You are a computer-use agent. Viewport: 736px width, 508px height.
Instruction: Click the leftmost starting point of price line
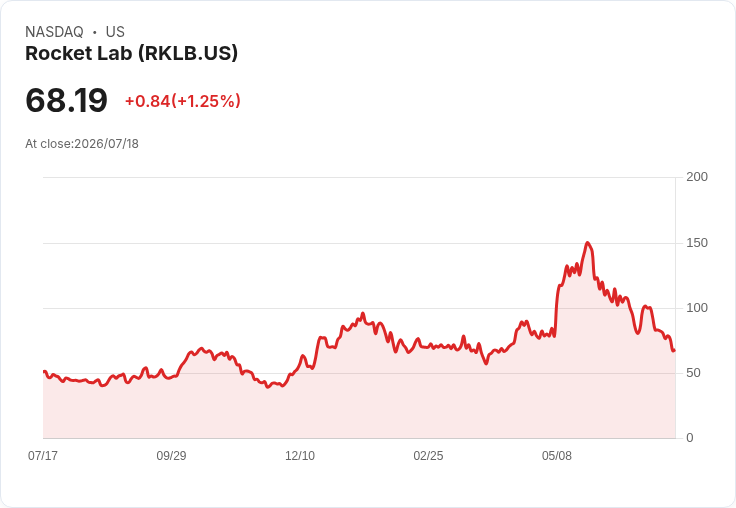pos(44,371)
